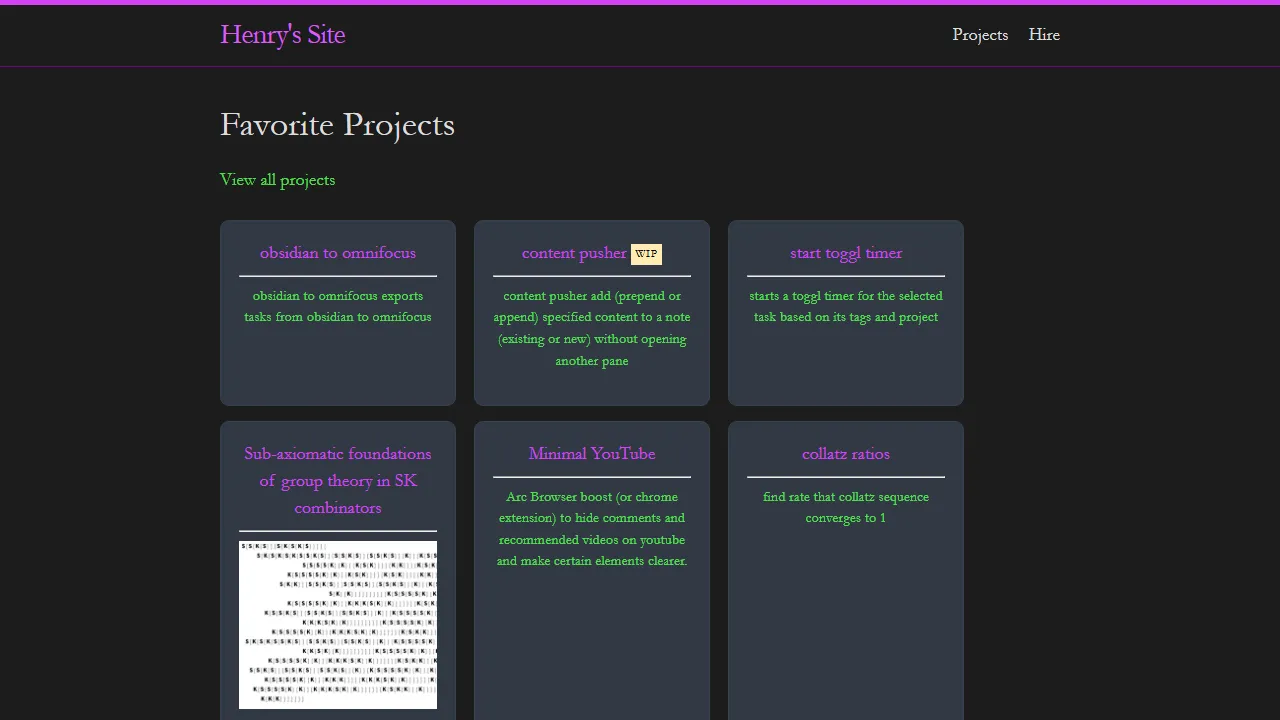This screenshot has width=1280, height=720.
Task: Click "View all projects"
Action: 277,180
